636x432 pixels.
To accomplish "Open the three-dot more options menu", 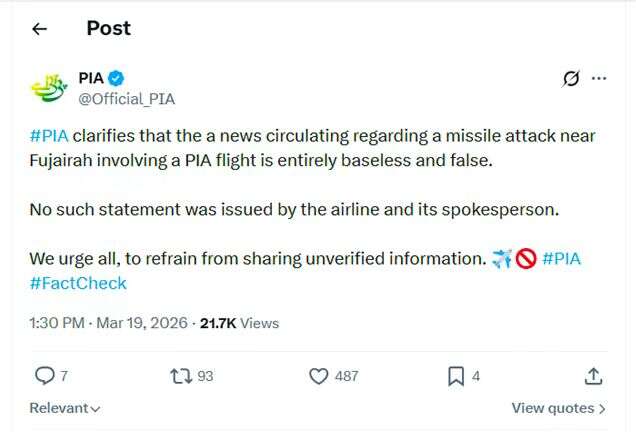I will click(x=599, y=79).
